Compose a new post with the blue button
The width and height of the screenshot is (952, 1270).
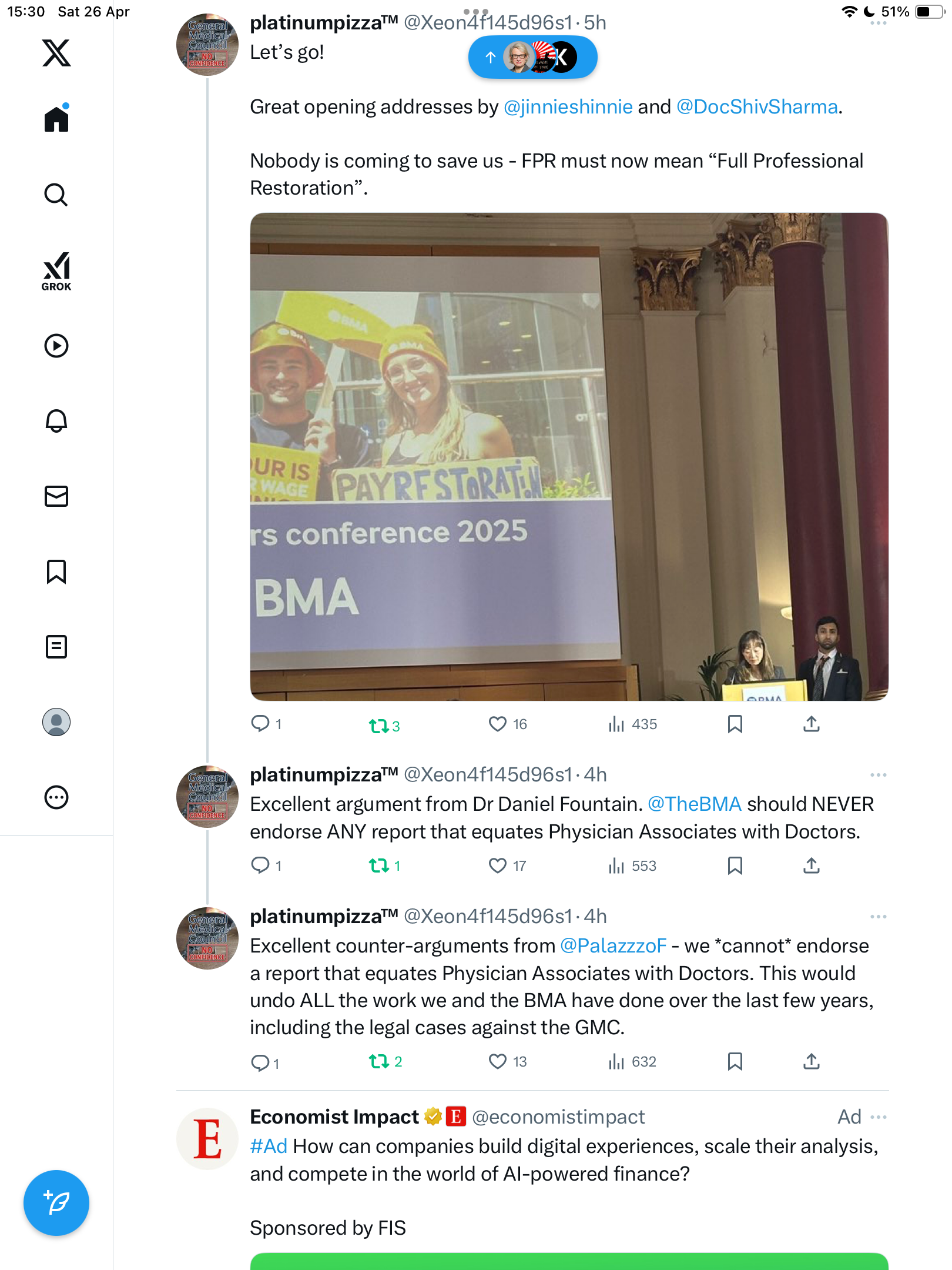(56, 1203)
